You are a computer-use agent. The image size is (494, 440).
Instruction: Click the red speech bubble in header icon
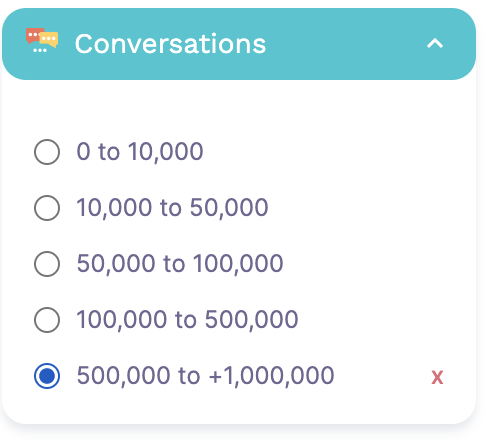(x=34, y=36)
